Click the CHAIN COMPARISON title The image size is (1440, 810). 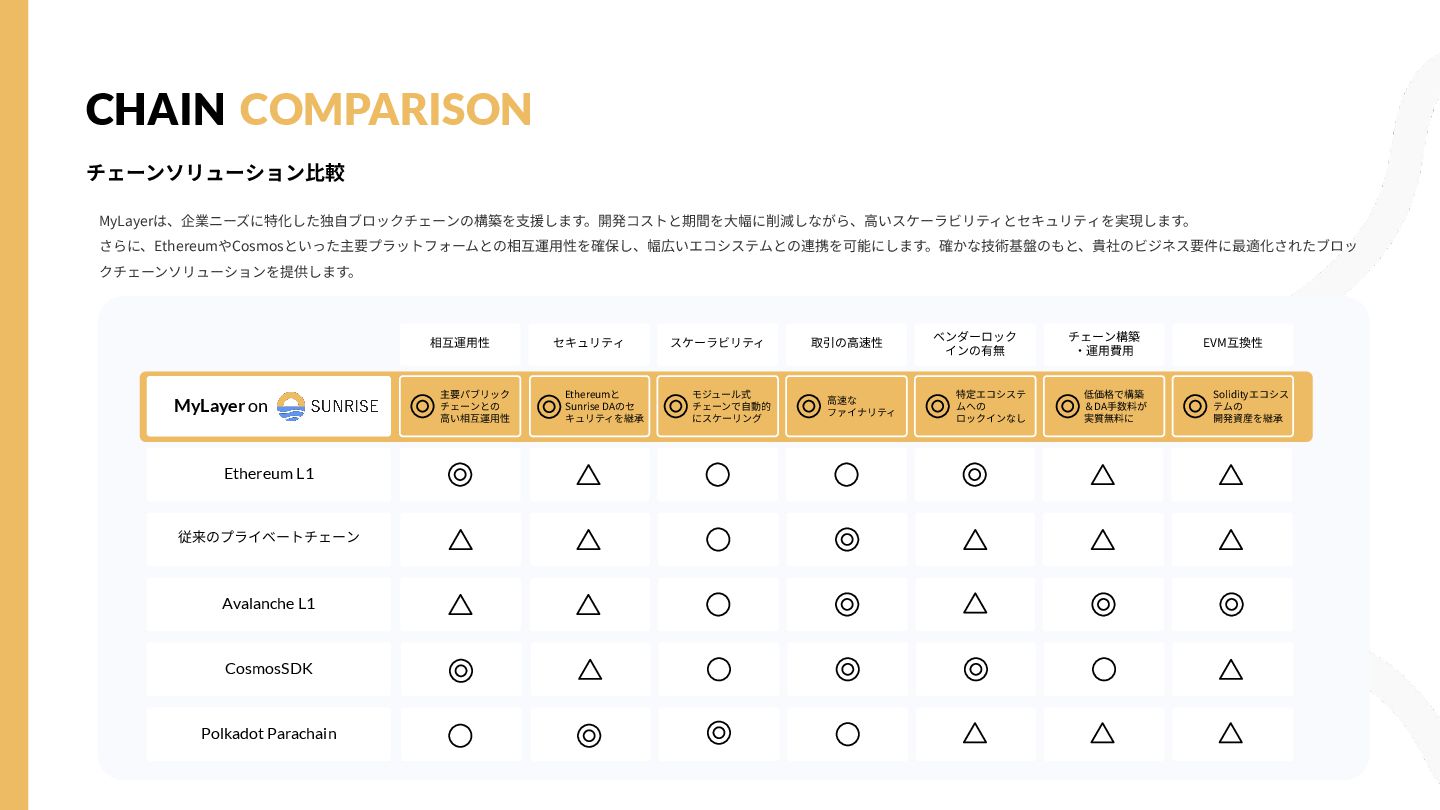[308, 109]
